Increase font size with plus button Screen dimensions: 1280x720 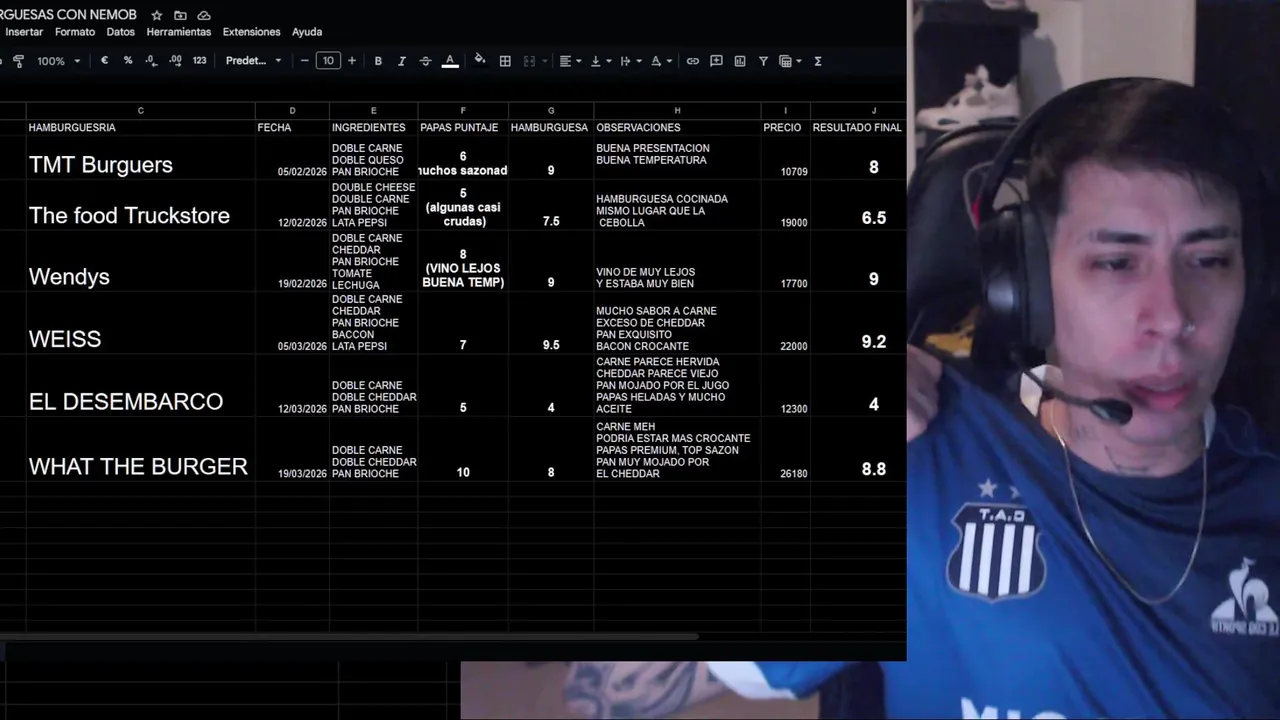[x=351, y=61]
